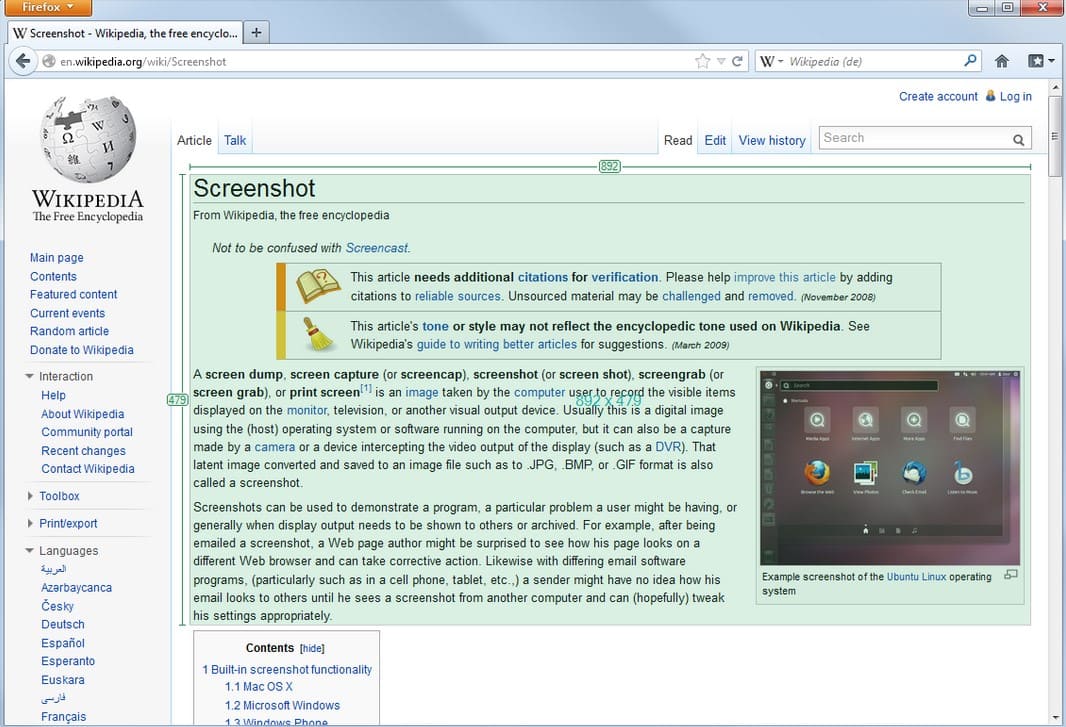
Task: Open the Wikipedia globe logo
Action: [x=87, y=139]
